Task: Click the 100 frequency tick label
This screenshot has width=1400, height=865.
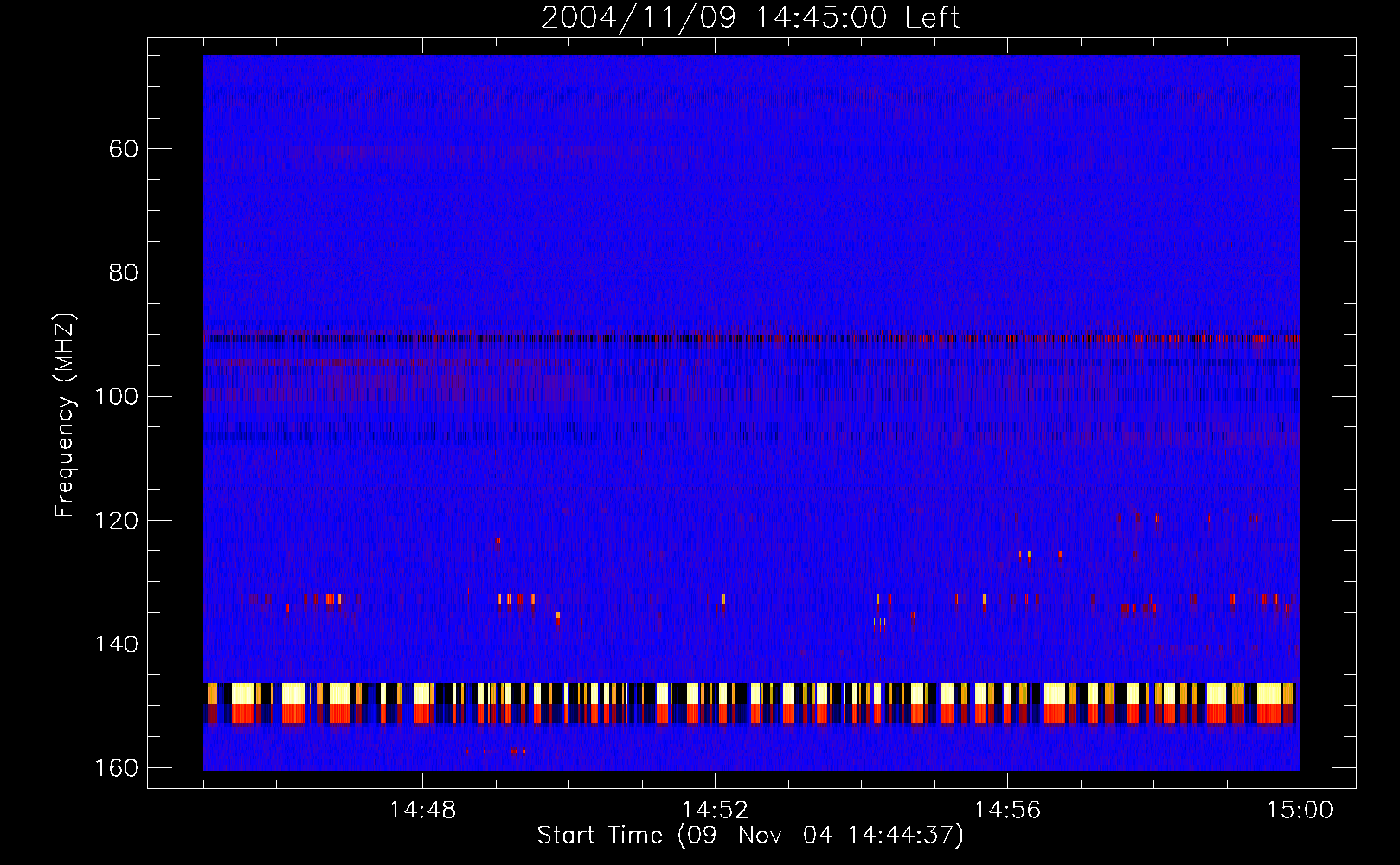Action: 116,396
